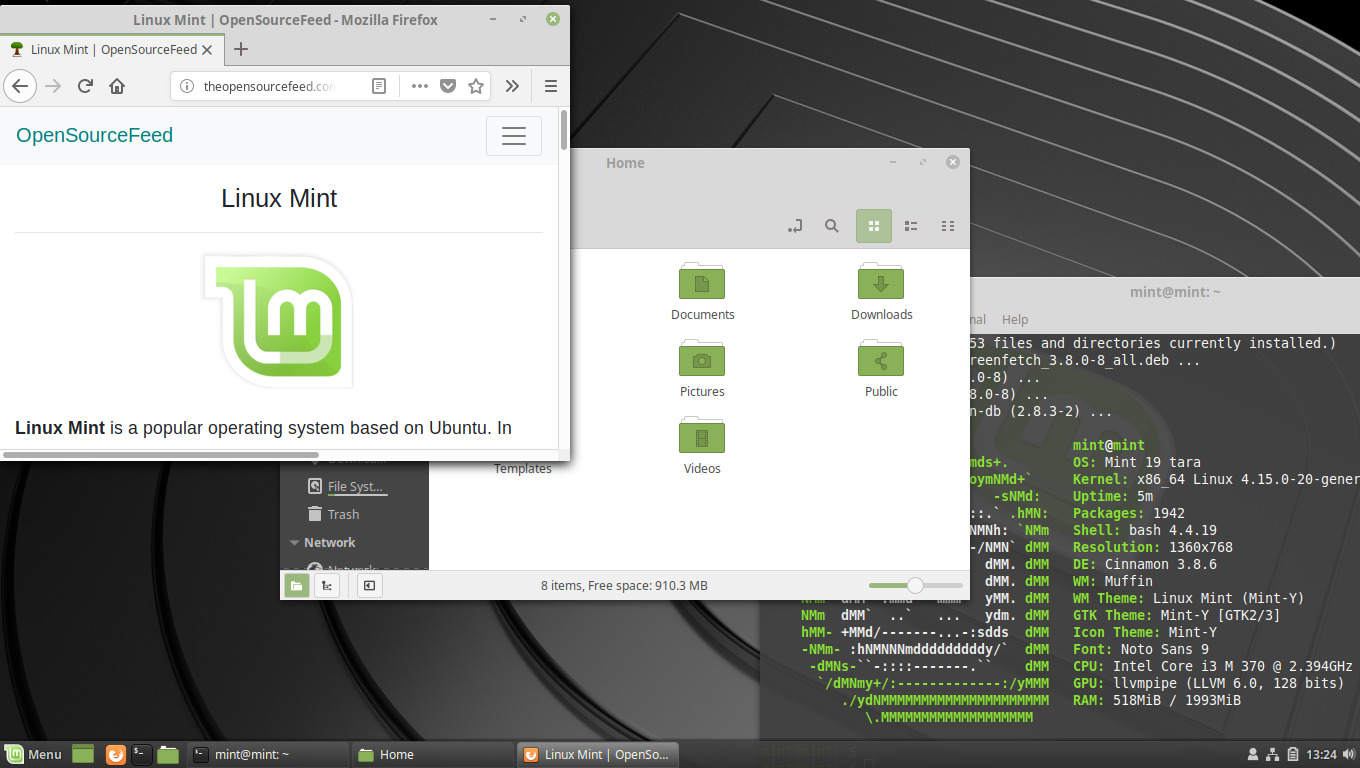Open a new Firefox tab with plus button
The image size is (1360, 768).
coord(240,49)
